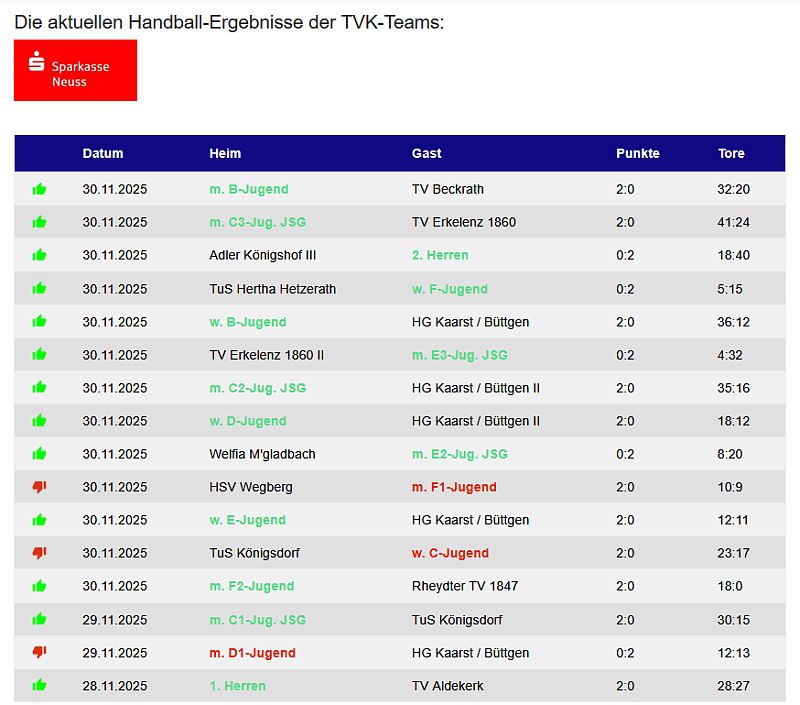Click the Tore column header
Screen dimensions: 800x705
click(731, 154)
